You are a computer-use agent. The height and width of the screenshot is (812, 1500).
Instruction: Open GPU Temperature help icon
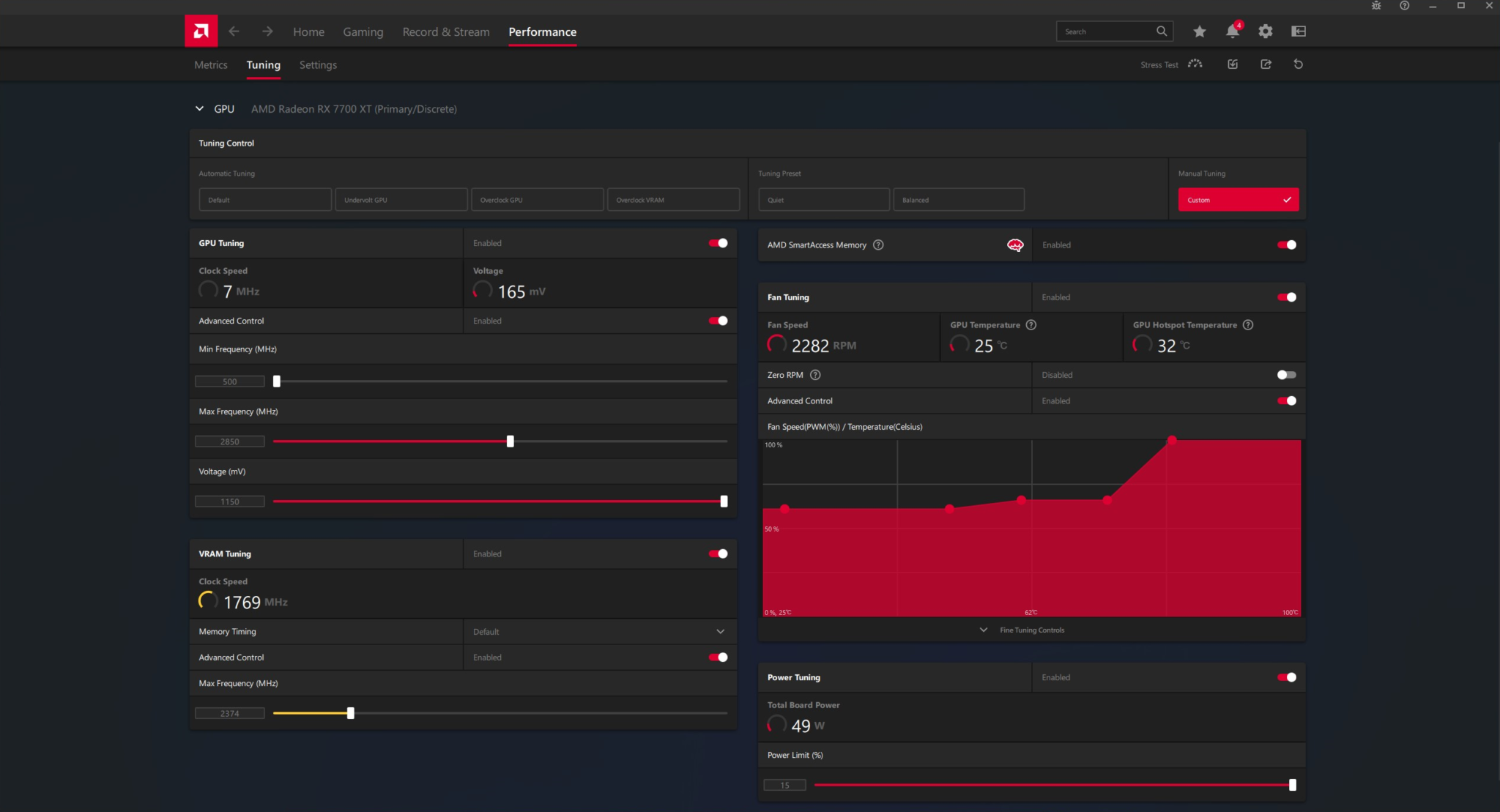coord(1031,325)
